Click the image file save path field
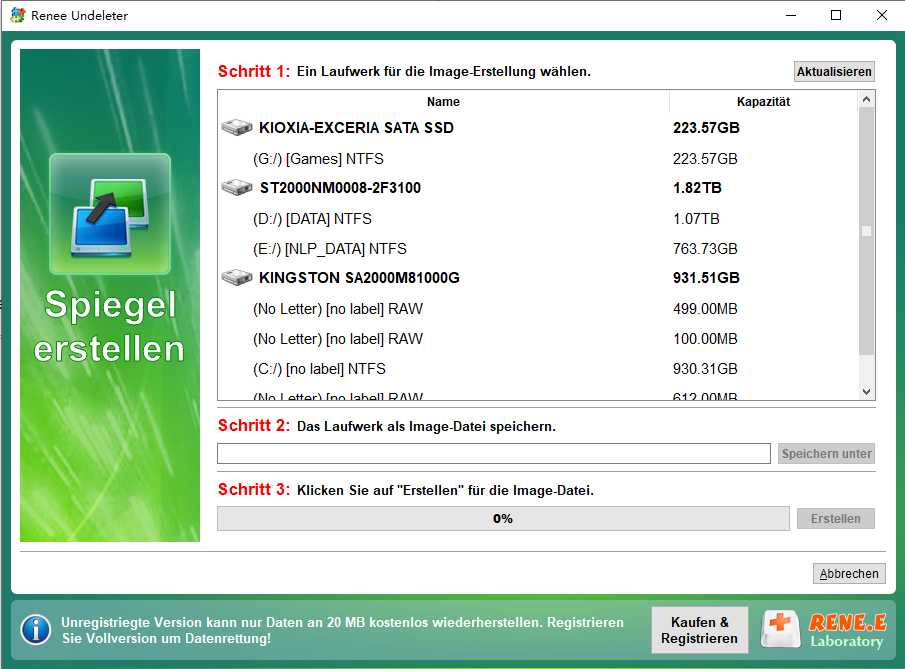Viewport: 905px width, 669px height. (493, 454)
